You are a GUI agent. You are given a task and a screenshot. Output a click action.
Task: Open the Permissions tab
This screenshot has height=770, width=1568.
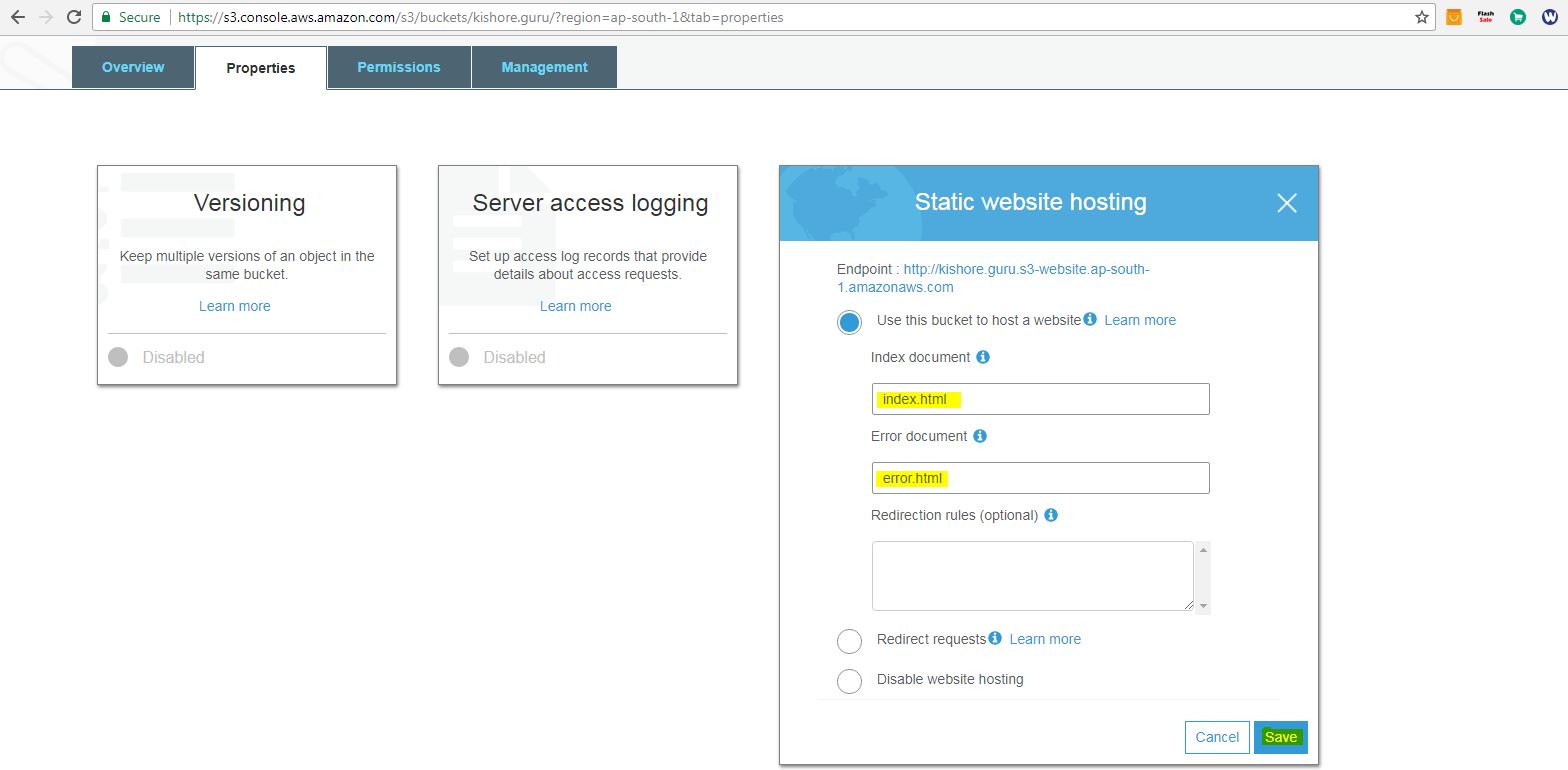[399, 67]
